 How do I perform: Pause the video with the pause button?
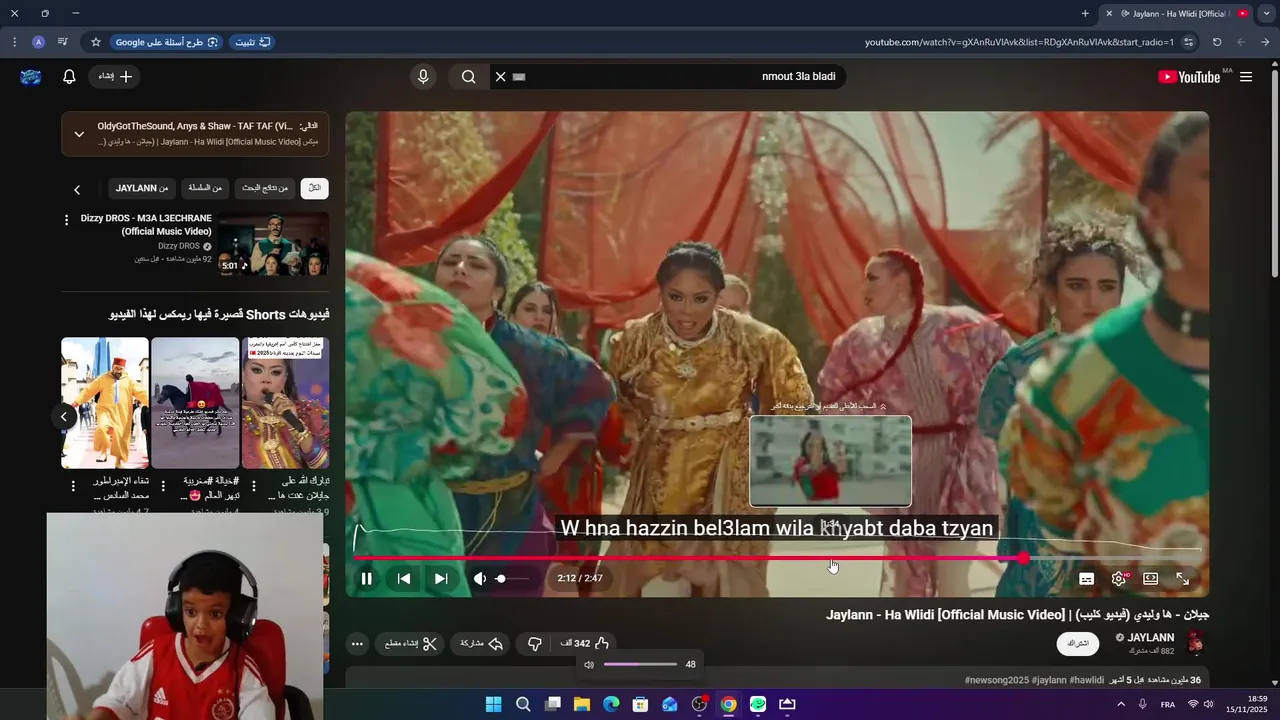pos(366,579)
